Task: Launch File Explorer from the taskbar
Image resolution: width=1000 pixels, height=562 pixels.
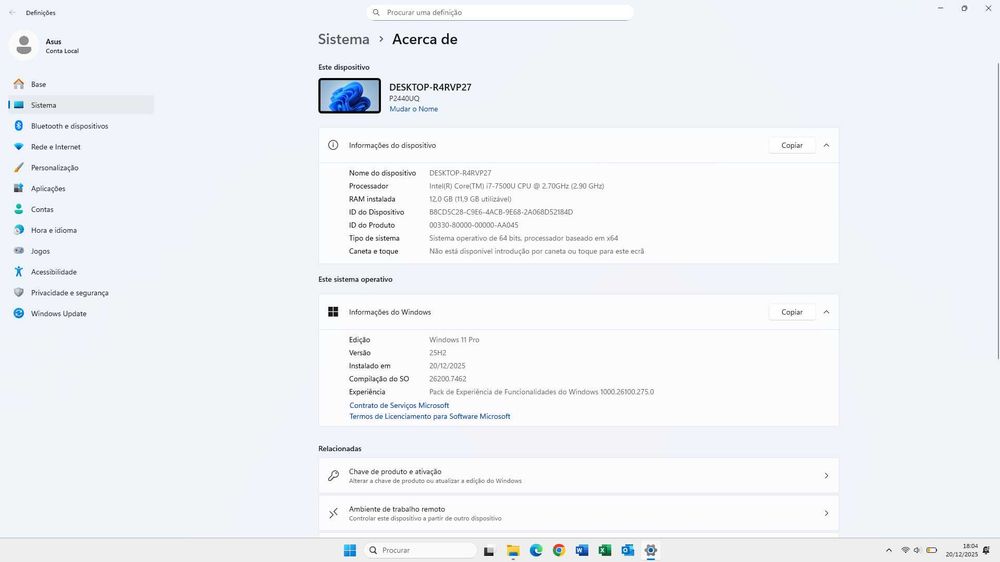Action: click(x=513, y=551)
